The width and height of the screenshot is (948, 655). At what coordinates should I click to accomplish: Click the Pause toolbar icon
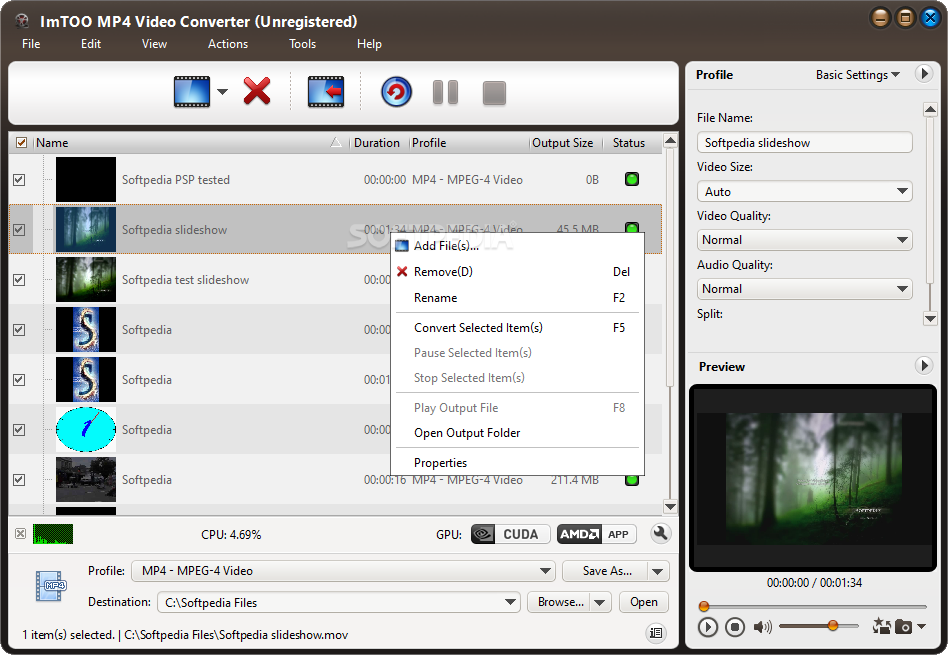446,93
